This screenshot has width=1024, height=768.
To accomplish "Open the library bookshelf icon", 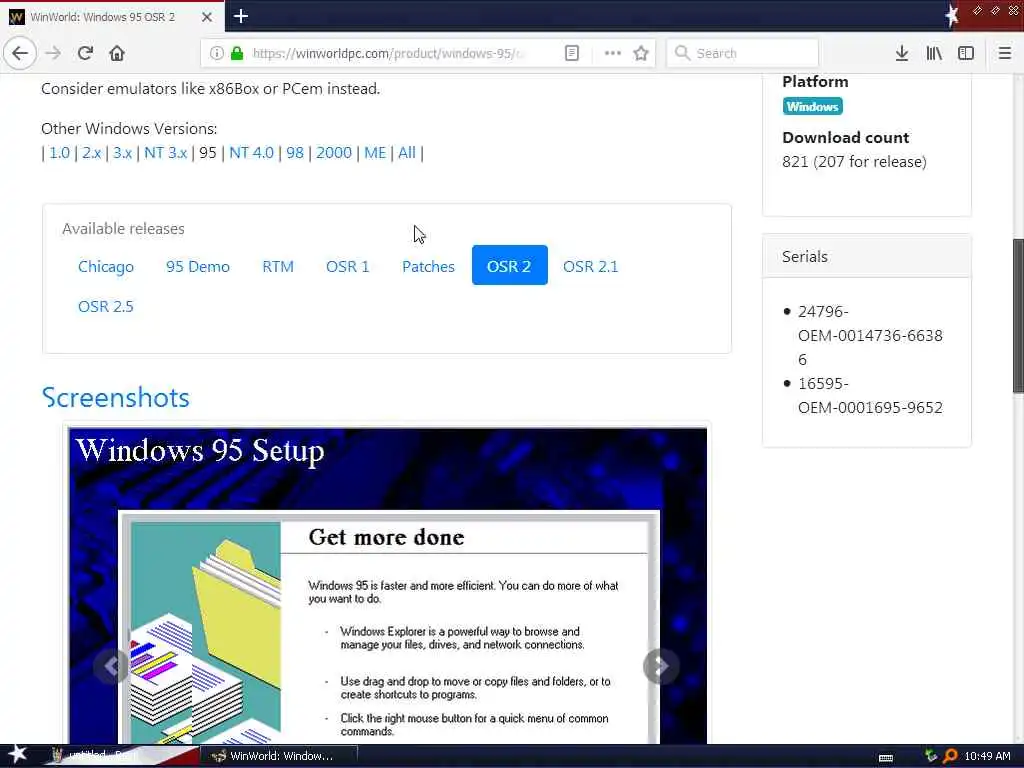I will click(934, 53).
